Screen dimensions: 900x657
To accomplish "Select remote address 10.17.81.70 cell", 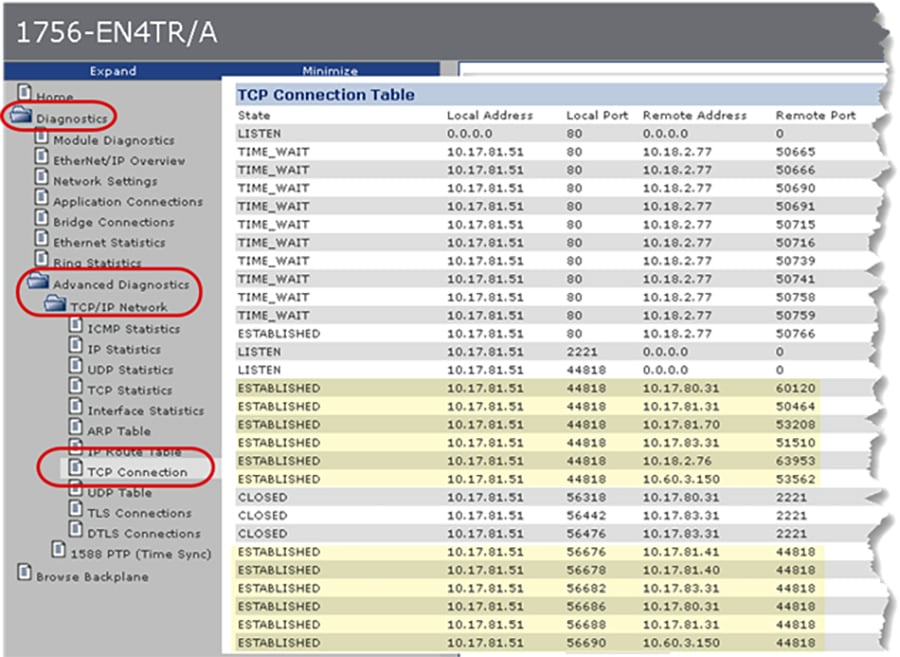I will 681,425.
